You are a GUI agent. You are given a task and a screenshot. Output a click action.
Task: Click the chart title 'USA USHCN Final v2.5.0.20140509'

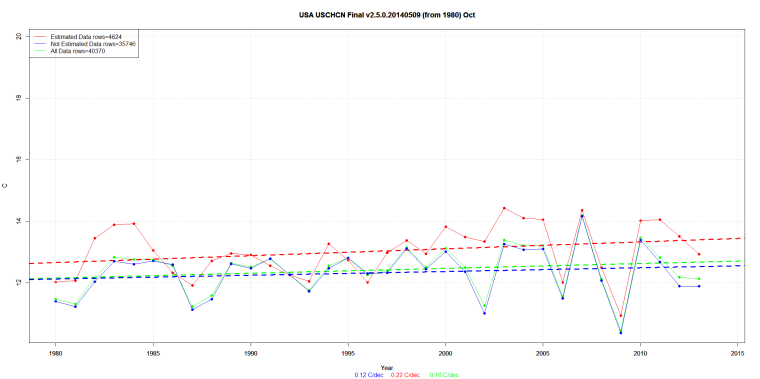387,16
